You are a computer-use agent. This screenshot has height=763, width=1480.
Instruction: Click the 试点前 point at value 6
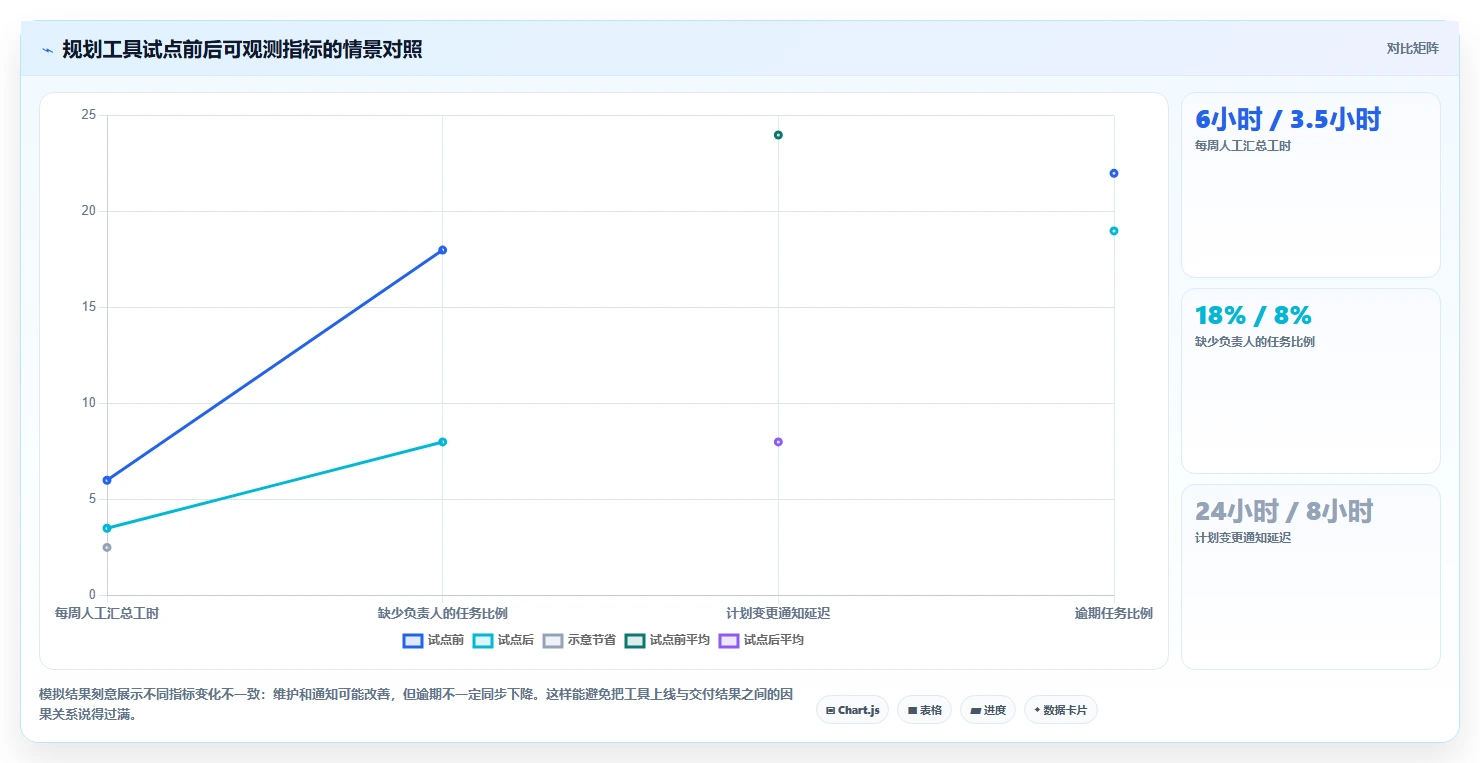tap(107, 480)
